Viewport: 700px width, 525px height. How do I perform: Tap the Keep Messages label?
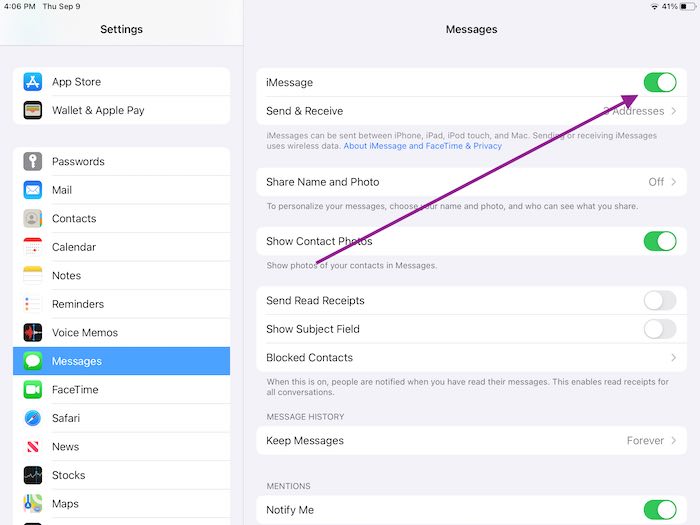click(305, 441)
